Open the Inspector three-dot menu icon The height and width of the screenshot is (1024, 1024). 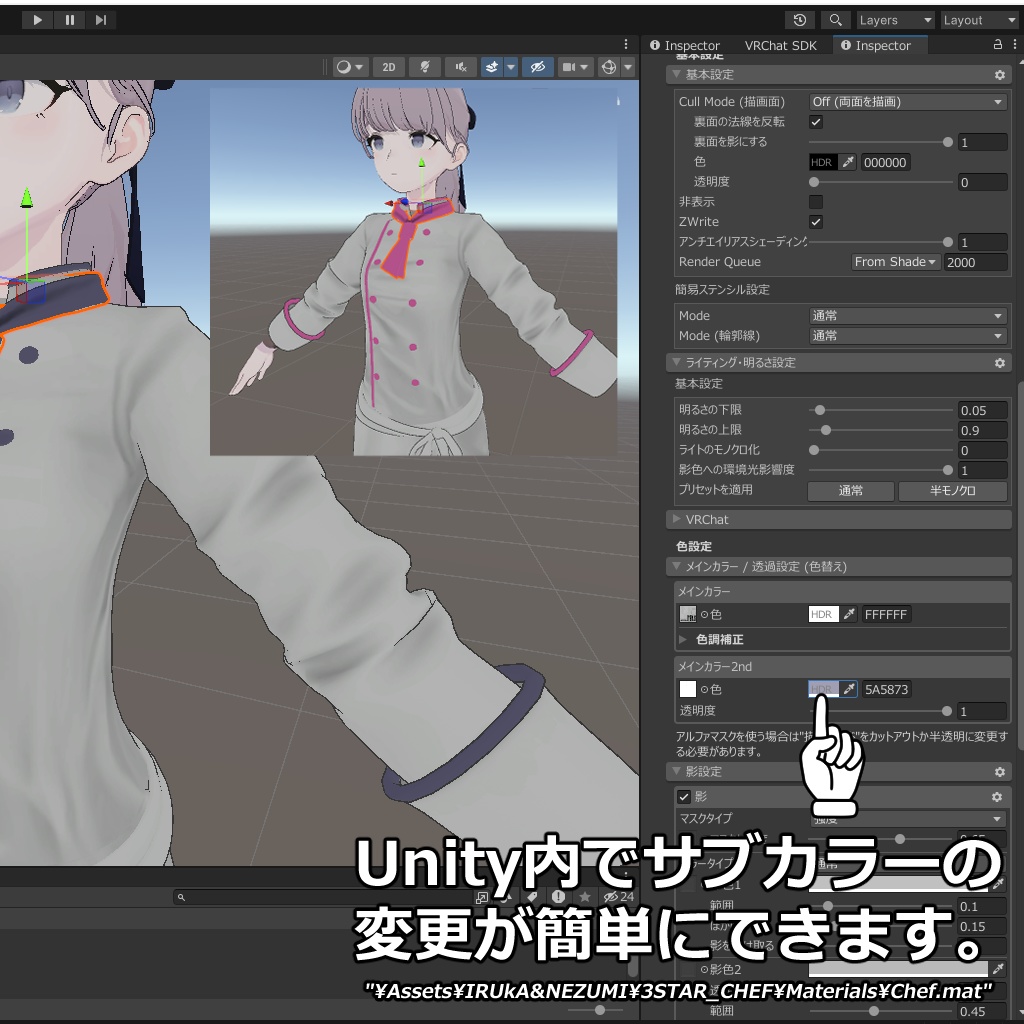[x=1014, y=45]
